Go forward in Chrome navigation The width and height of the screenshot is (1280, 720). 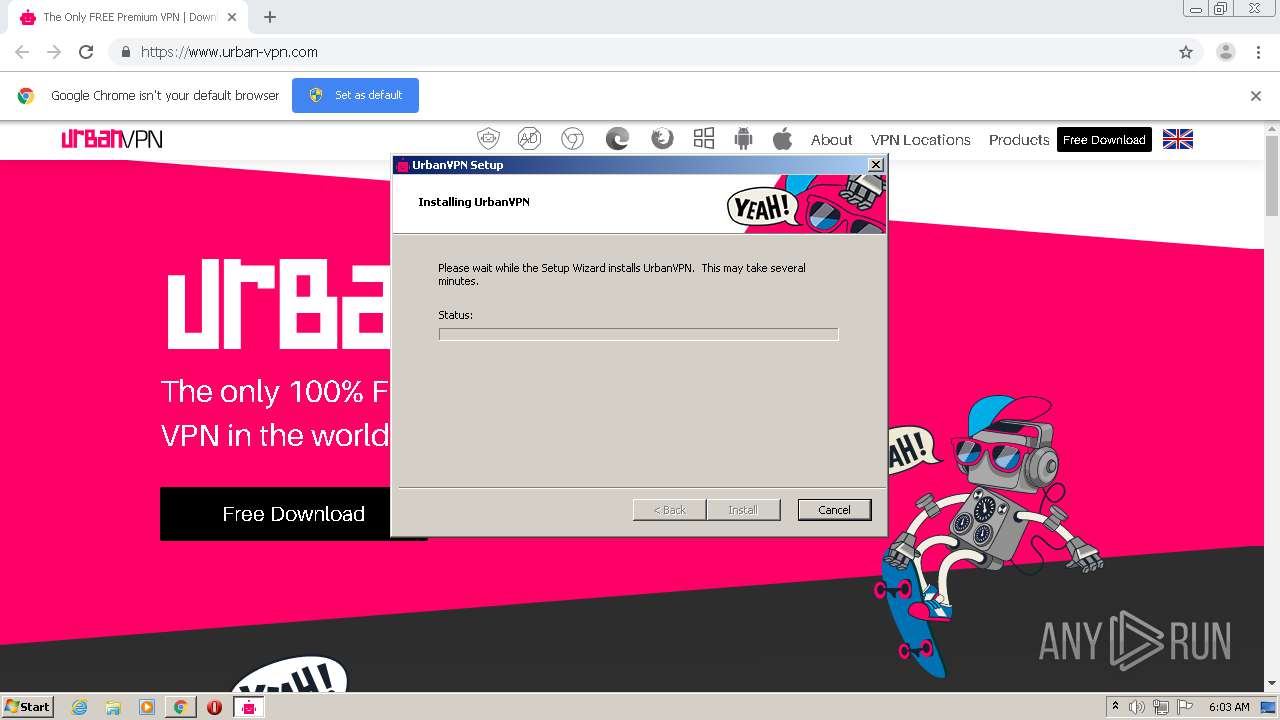pyautogui.click(x=54, y=52)
